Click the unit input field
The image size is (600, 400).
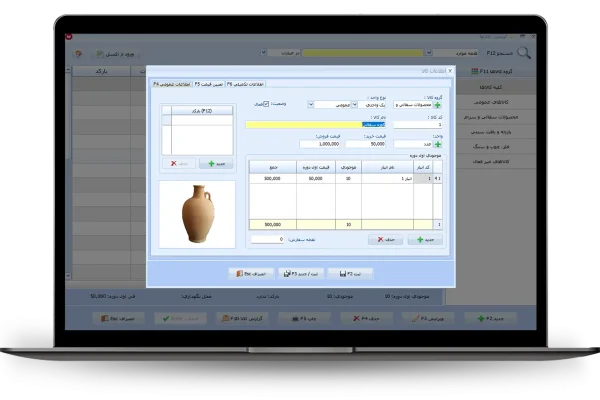pyautogui.click(x=414, y=144)
